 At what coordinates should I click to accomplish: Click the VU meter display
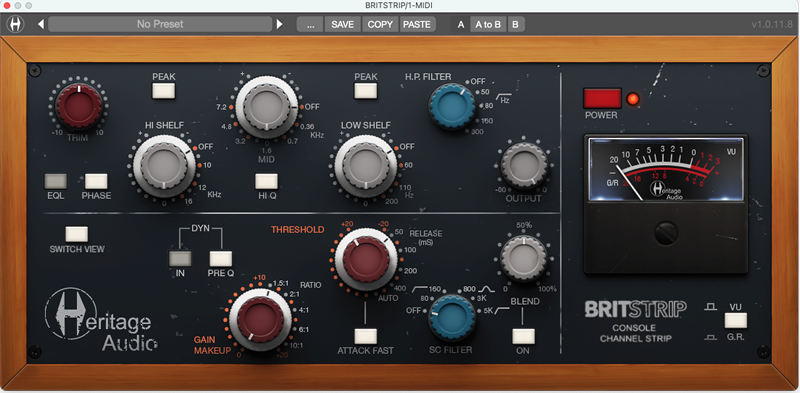[x=666, y=169]
